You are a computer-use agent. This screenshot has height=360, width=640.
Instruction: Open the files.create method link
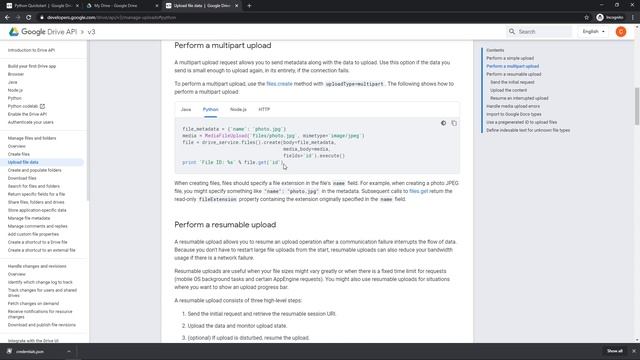click(279, 84)
